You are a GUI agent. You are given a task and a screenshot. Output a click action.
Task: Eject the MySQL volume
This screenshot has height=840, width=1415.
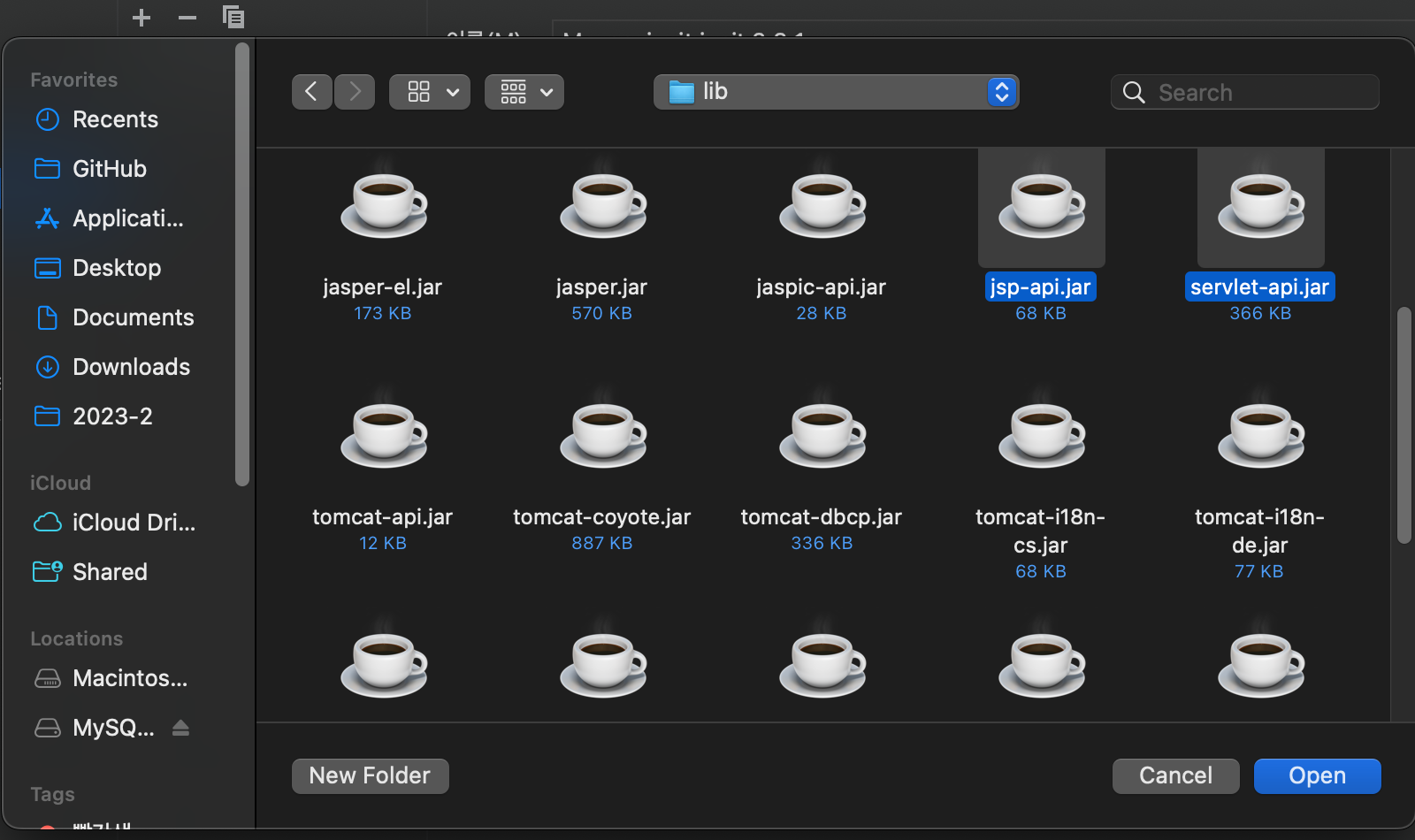(x=180, y=728)
